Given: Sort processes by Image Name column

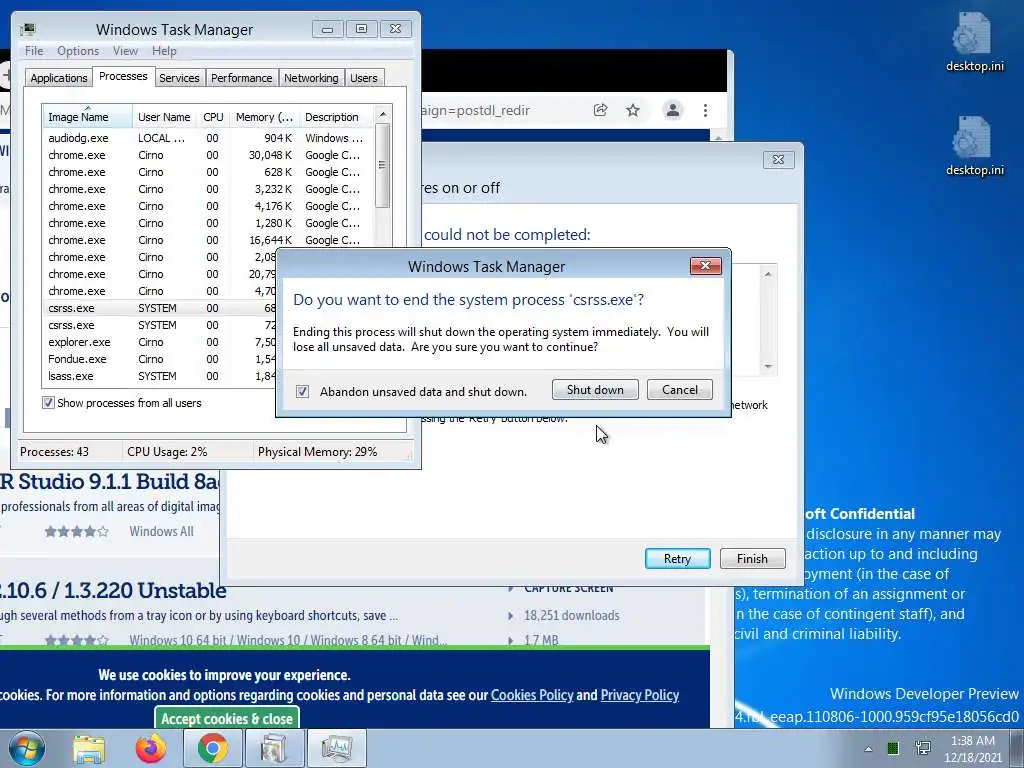Looking at the screenshot, I should [88, 117].
